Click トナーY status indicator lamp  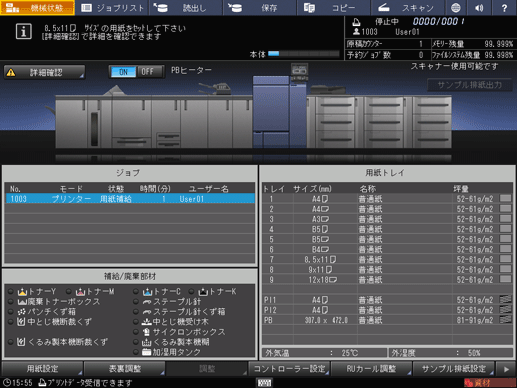pos(11,292)
